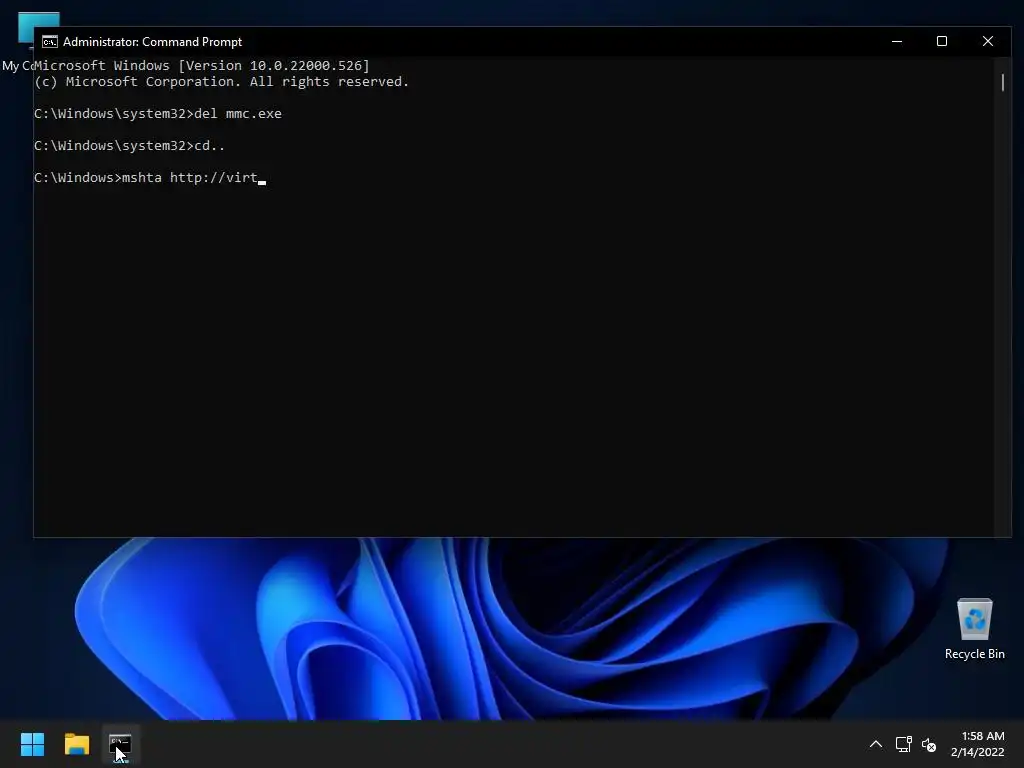
Task: Open File Explorer from the taskbar
Action: [x=76, y=744]
